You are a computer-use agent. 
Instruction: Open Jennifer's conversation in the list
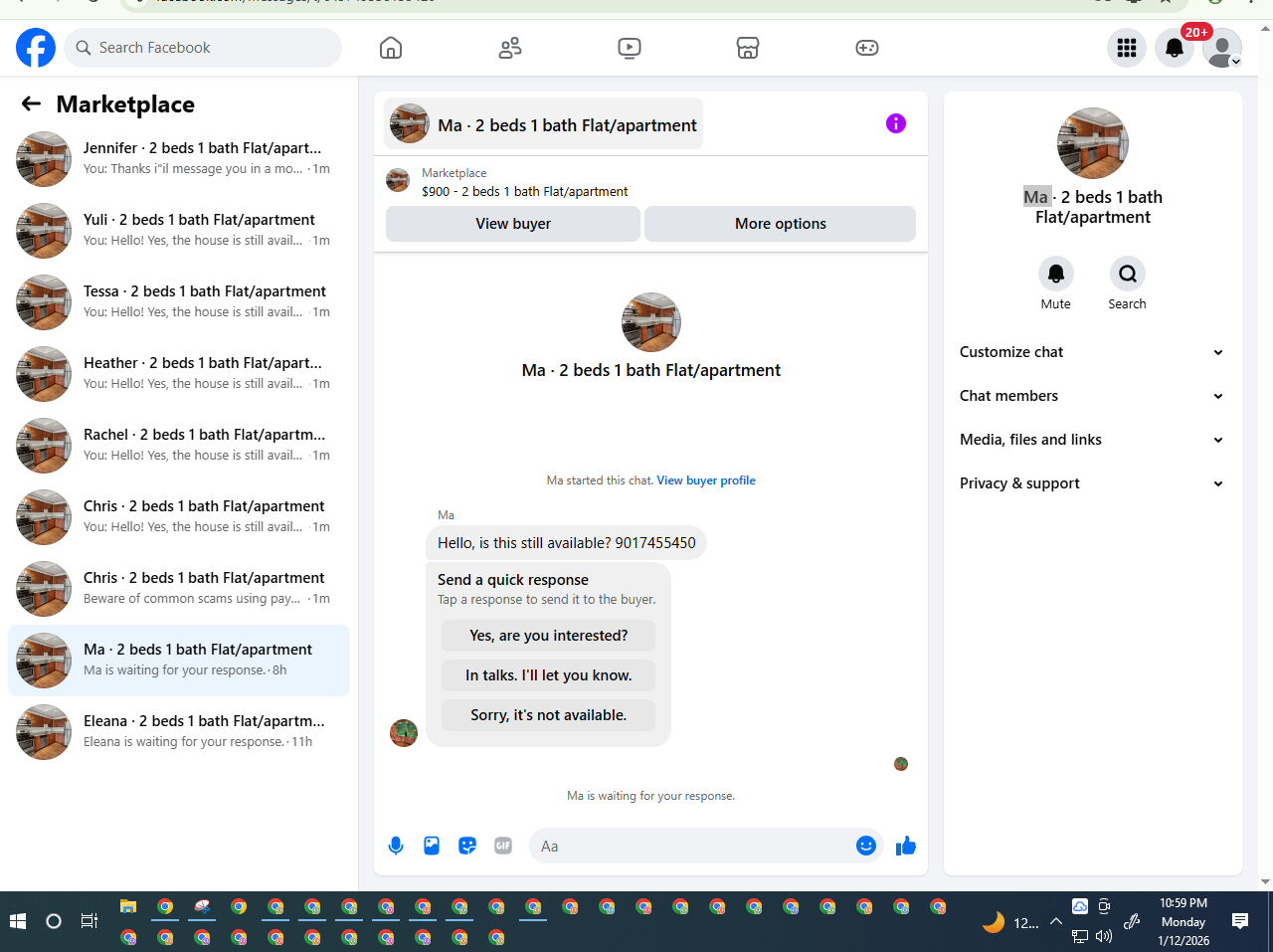(x=179, y=159)
